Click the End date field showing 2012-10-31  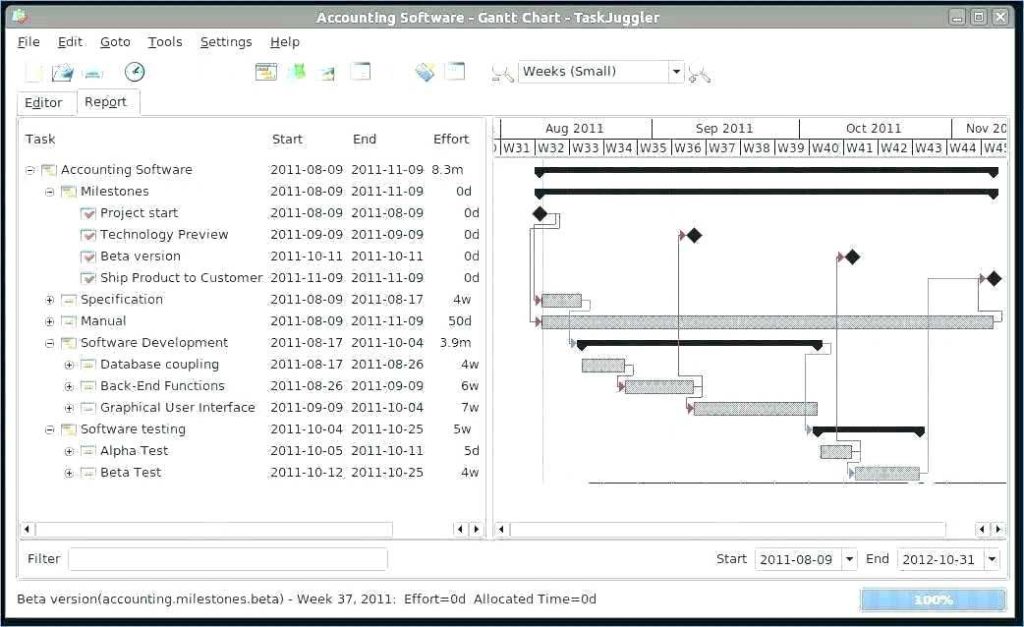941,559
